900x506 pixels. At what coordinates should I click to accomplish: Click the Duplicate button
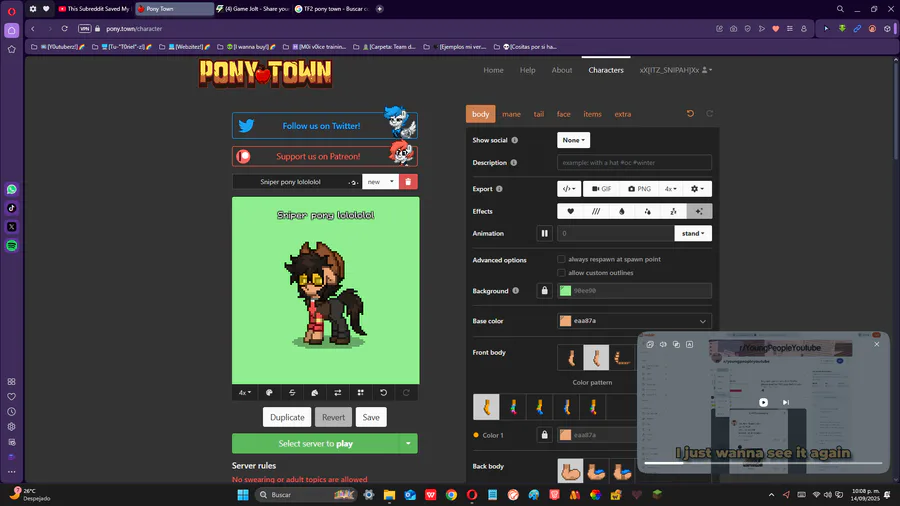click(x=287, y=417)
